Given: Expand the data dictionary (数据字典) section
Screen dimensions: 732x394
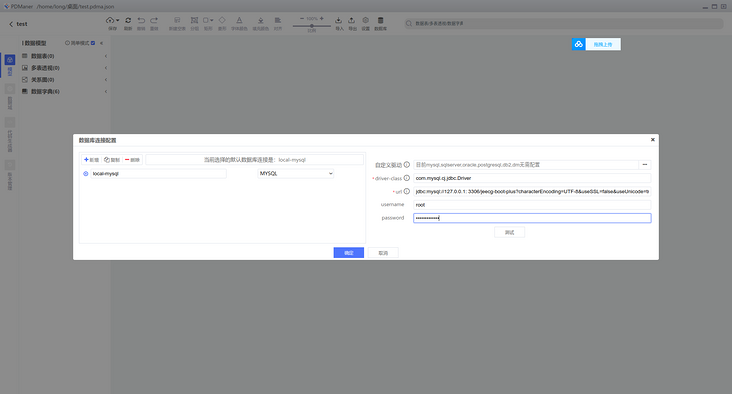Looking at the screenshot, I should [x=106, y=91].
